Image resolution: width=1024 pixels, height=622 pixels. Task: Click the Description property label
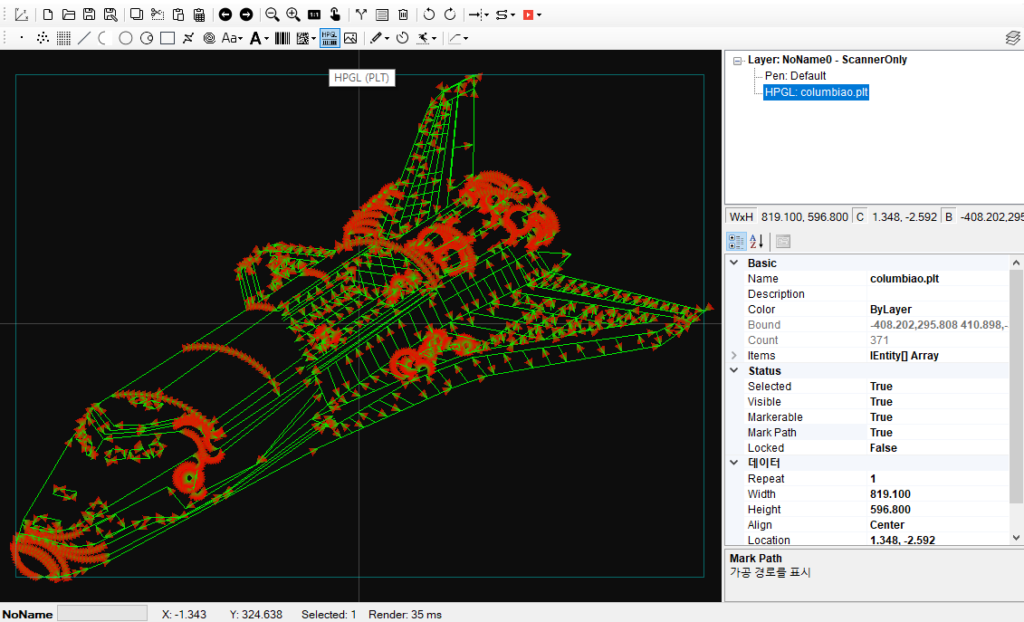pyautogui.click(x=776, y=294)
